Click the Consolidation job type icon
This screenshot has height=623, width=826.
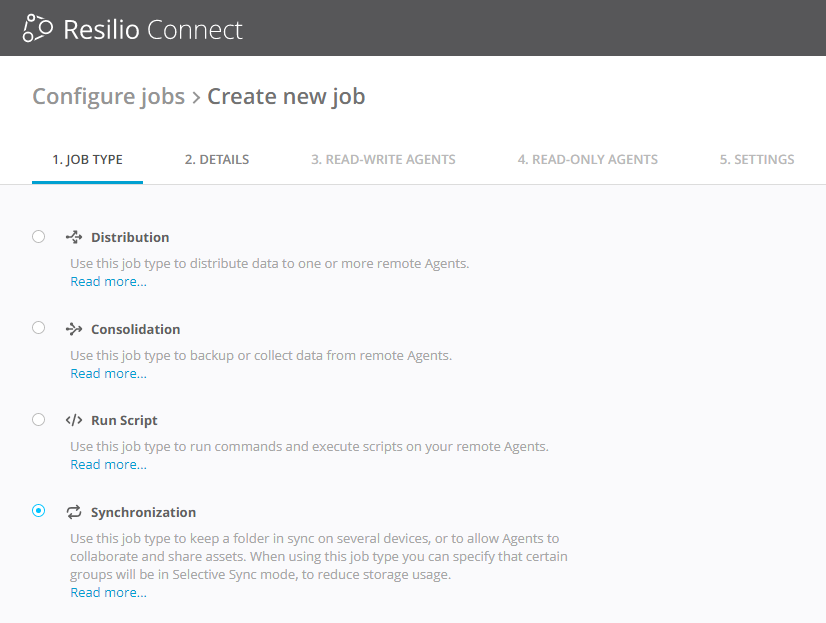pyautogui.click(x=74, y=329)
